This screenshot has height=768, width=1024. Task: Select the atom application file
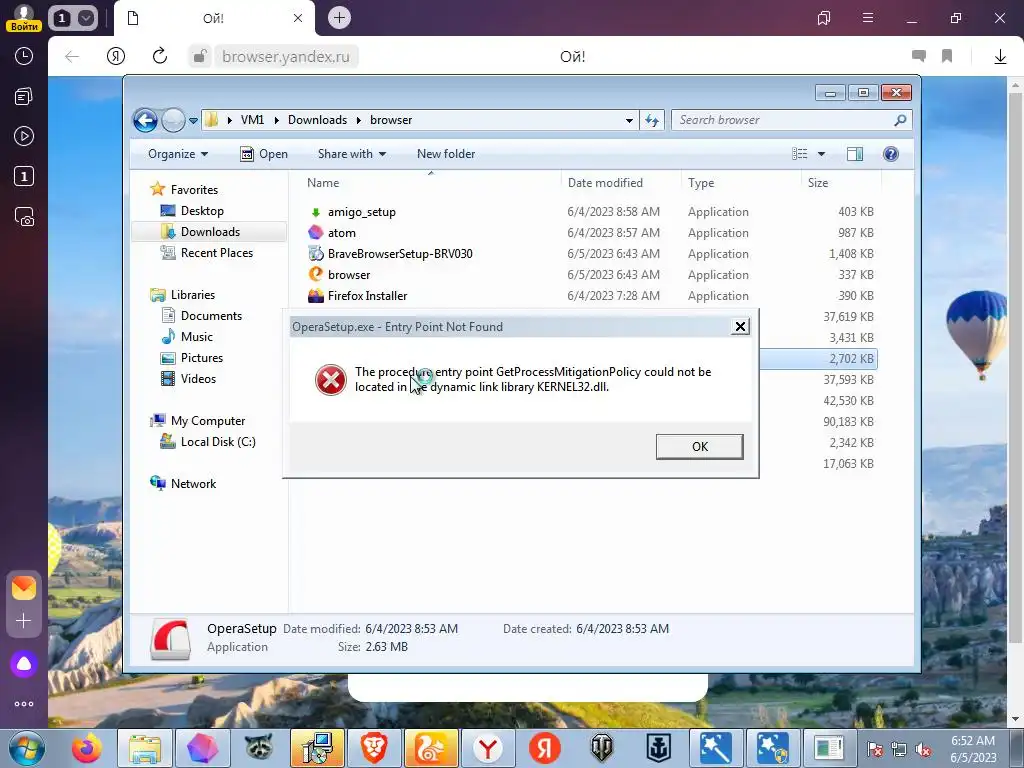coord(342,232)
